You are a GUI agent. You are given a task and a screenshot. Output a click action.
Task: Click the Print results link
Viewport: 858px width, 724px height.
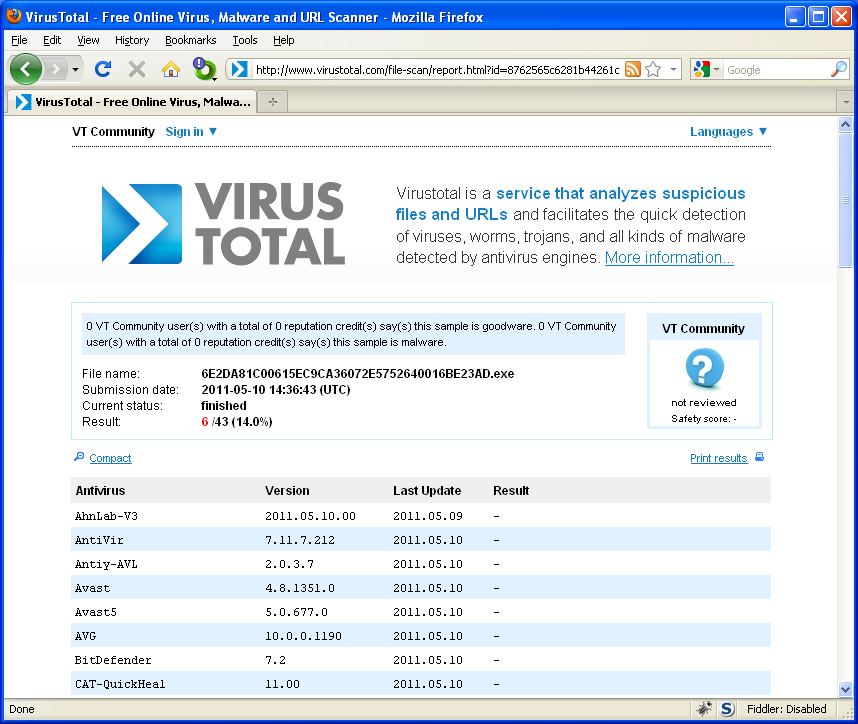[718, 458]
